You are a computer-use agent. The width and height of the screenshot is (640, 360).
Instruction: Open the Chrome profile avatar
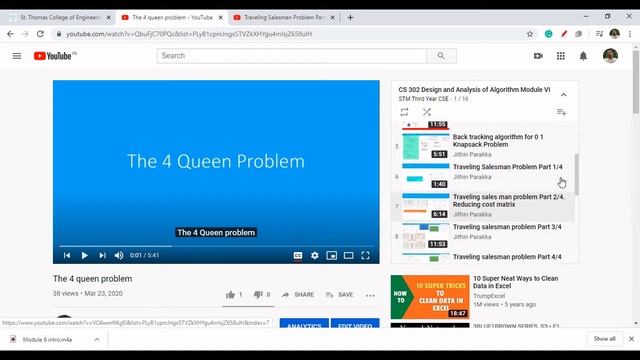click(615, 34)
